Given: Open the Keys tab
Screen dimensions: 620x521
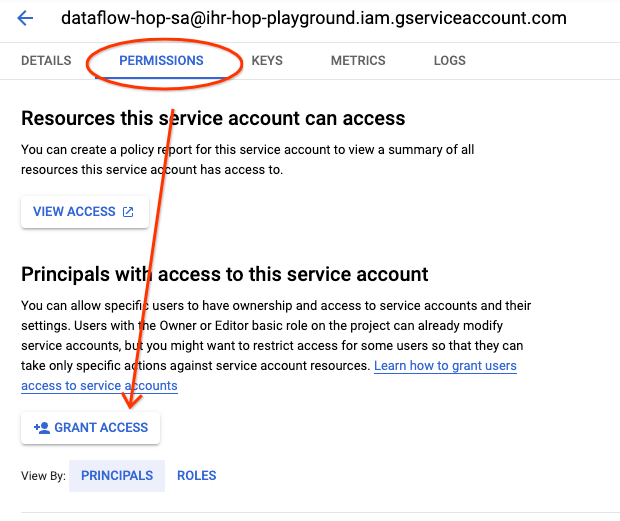Looking at the screenshot, I should click(x=267, y=61).
